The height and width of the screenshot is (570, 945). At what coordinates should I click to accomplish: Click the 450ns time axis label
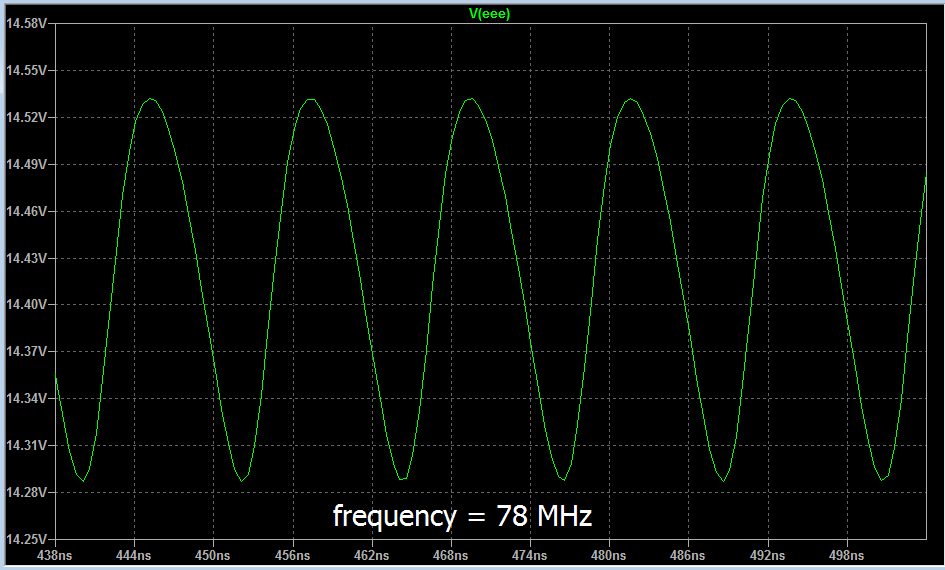213,556
